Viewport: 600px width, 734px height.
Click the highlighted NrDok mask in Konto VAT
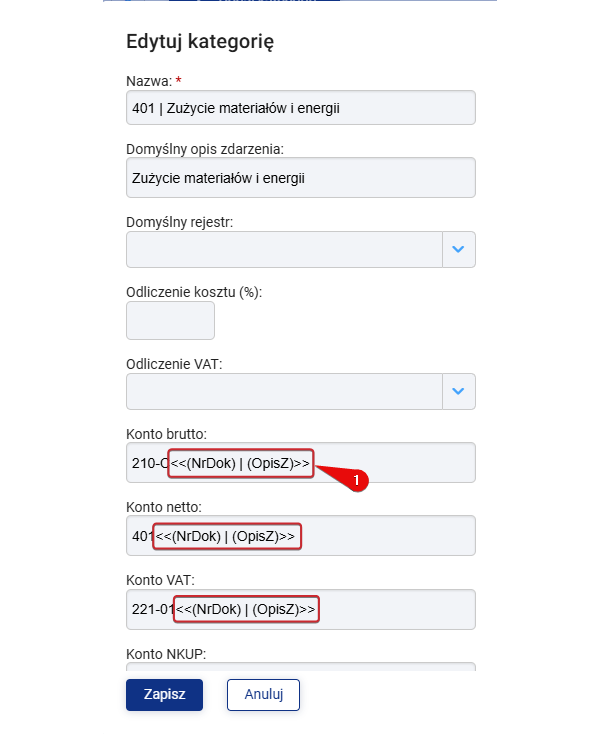(x=246, y=609)
